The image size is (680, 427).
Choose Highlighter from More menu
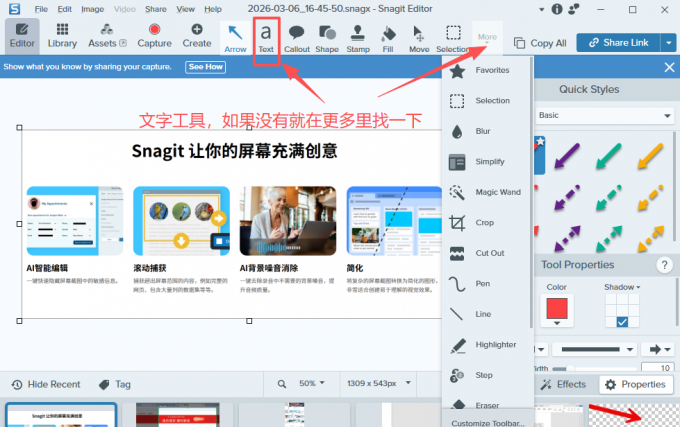[487, 345]
